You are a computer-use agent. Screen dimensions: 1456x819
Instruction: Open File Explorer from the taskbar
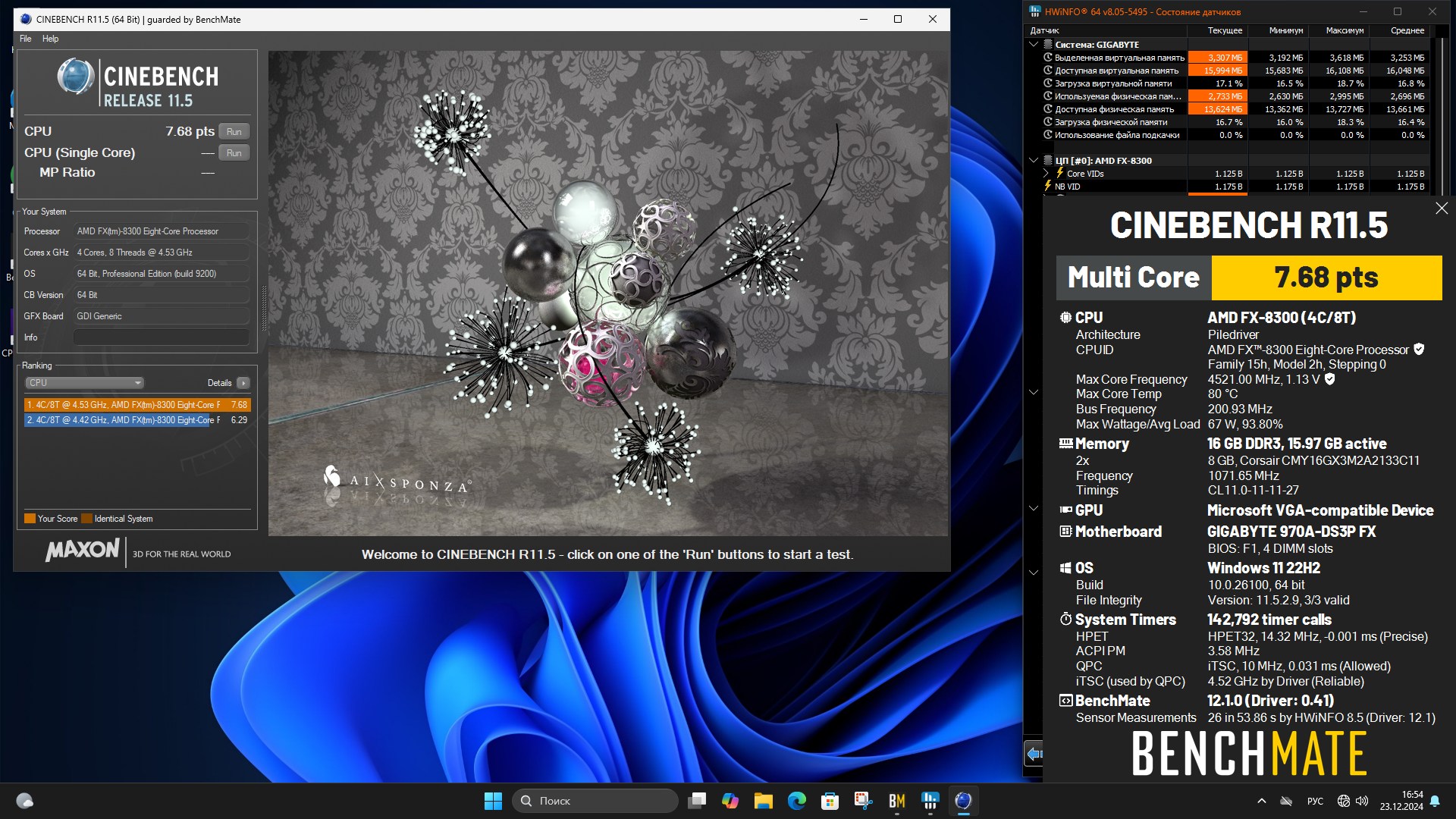(763, 801)
